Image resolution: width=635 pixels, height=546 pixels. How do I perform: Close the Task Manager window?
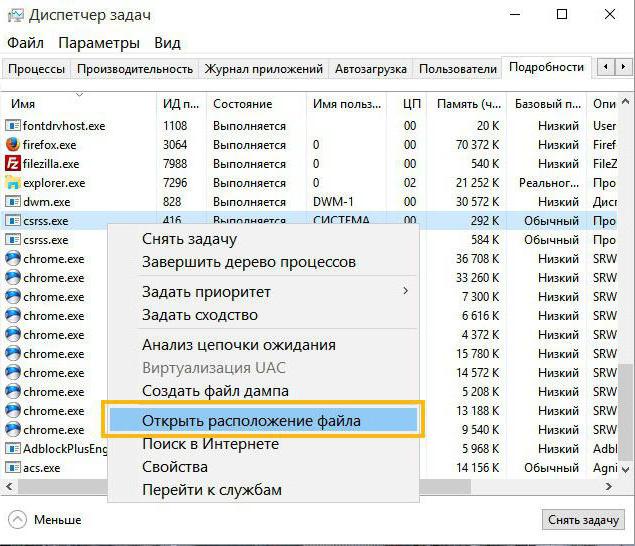610,15
